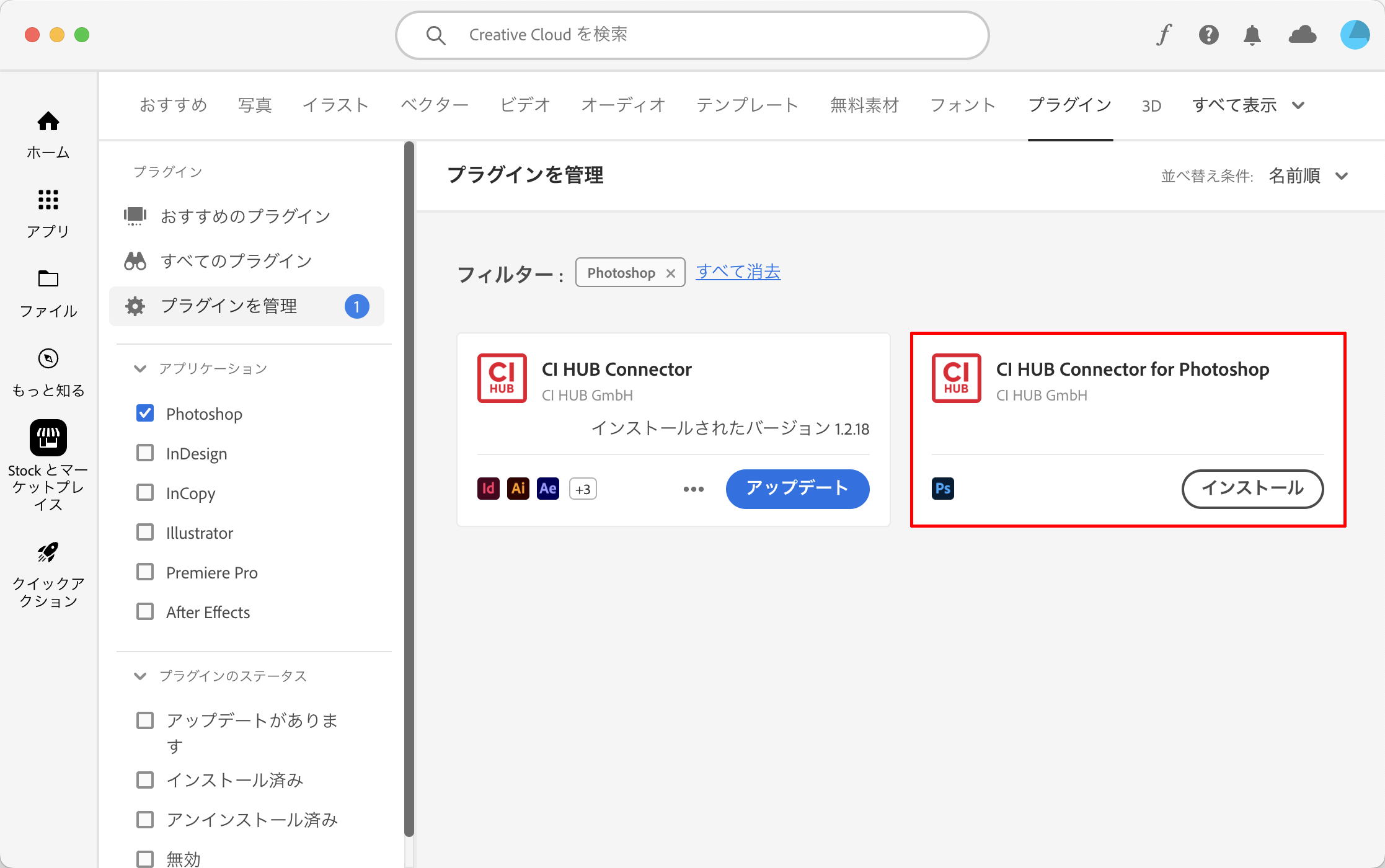Uncheck the Photoshop filter checkbox
This screenshot has height=868, width=1385.
coord(145,414)
